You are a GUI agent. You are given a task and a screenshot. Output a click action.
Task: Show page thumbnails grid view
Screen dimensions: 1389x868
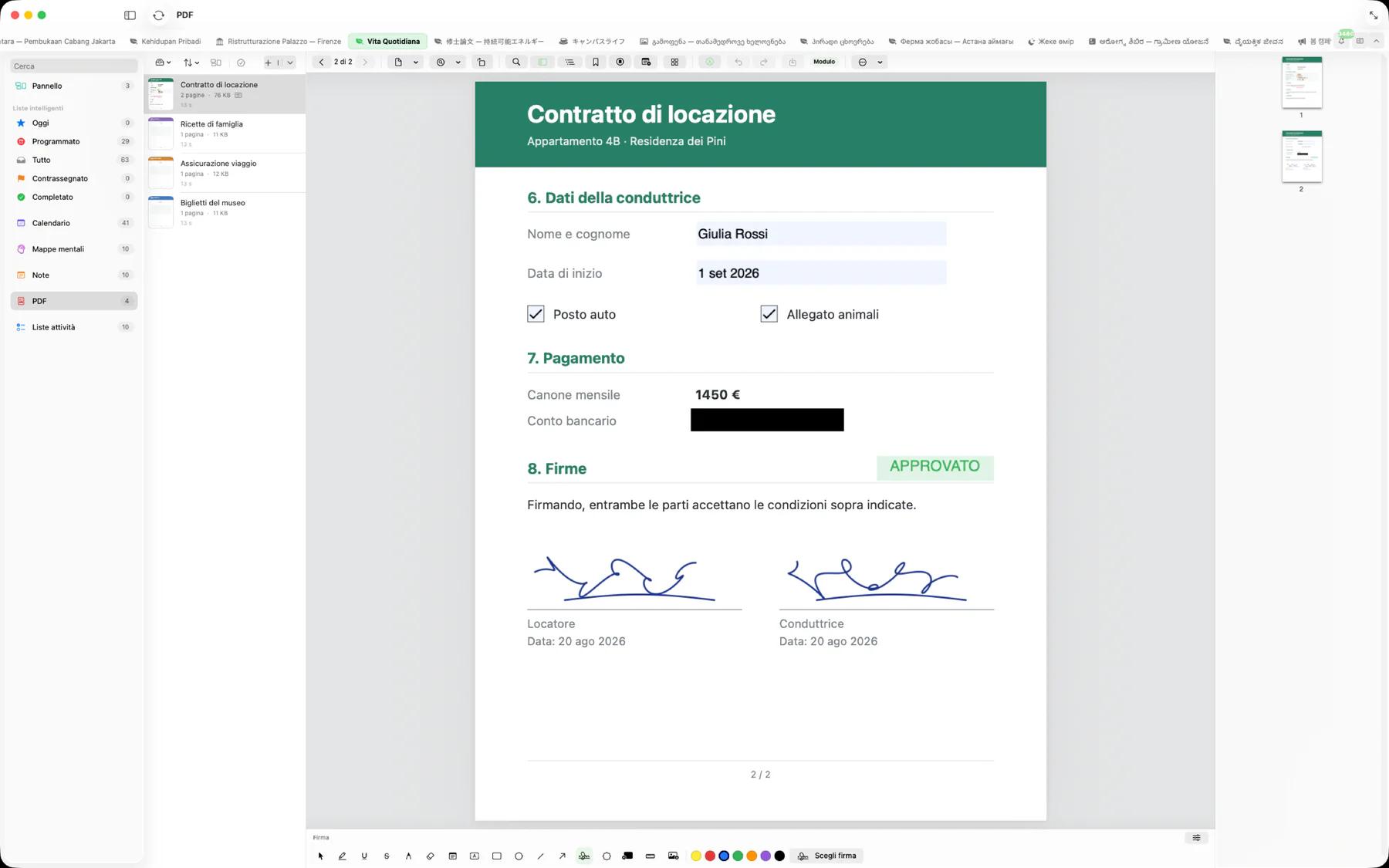[x=674, y=62]
